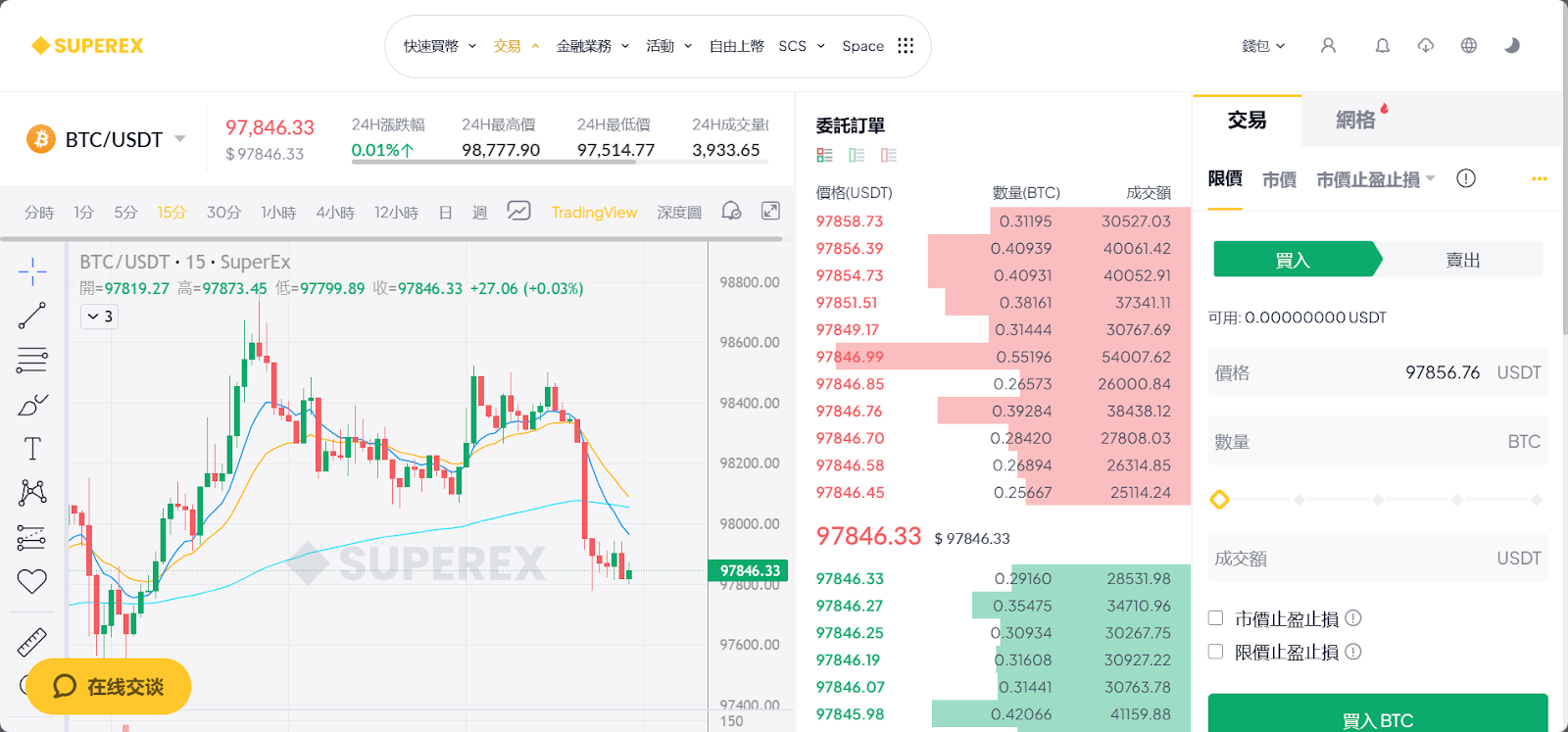Image resolution: width=1568 pixels, height=732 pixels.
Task: Select the pattern nodes tool
Action: coord(32,492)
